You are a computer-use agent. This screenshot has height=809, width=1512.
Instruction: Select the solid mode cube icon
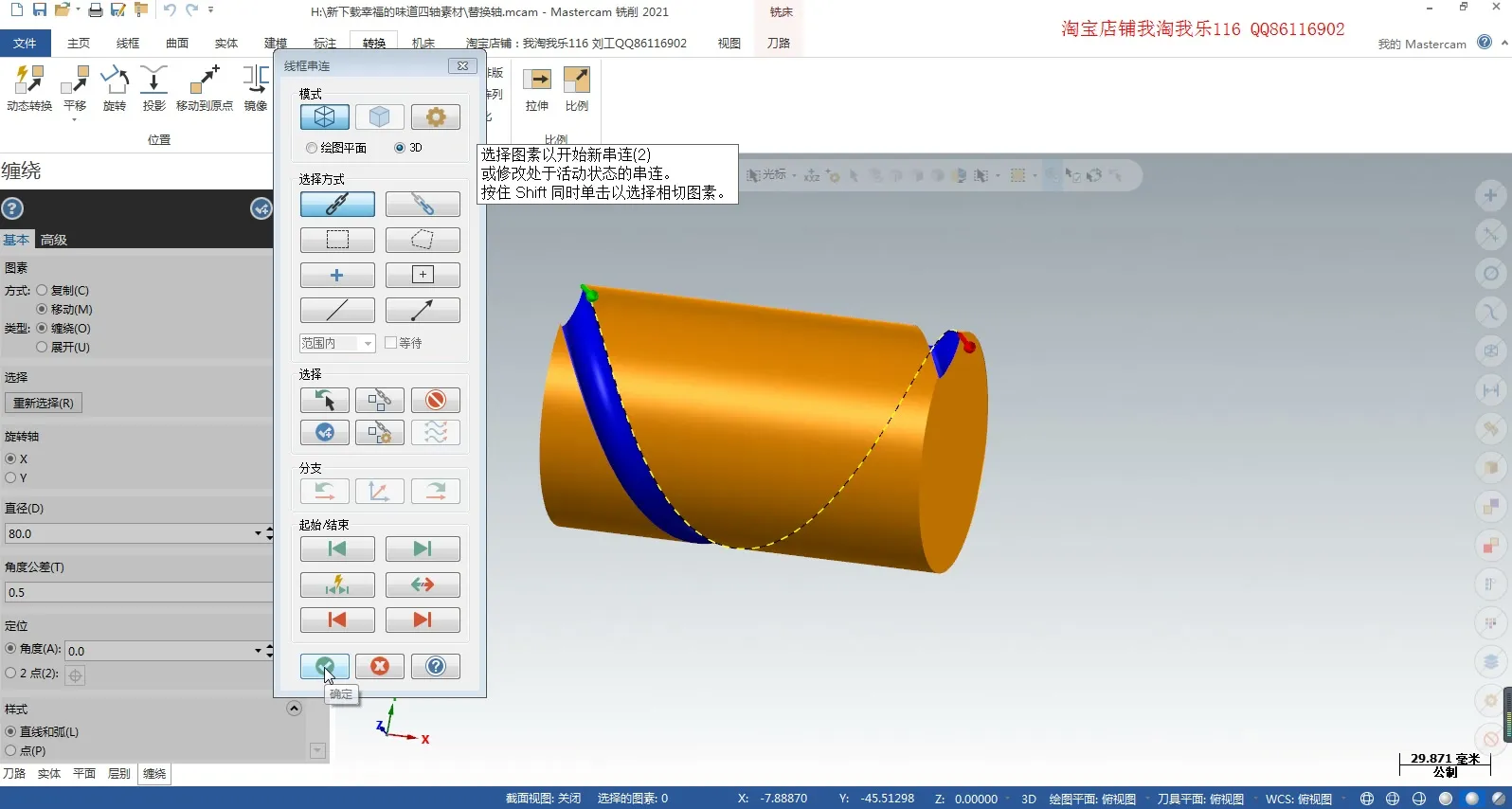pyautogui.click(x=379, y=117)
